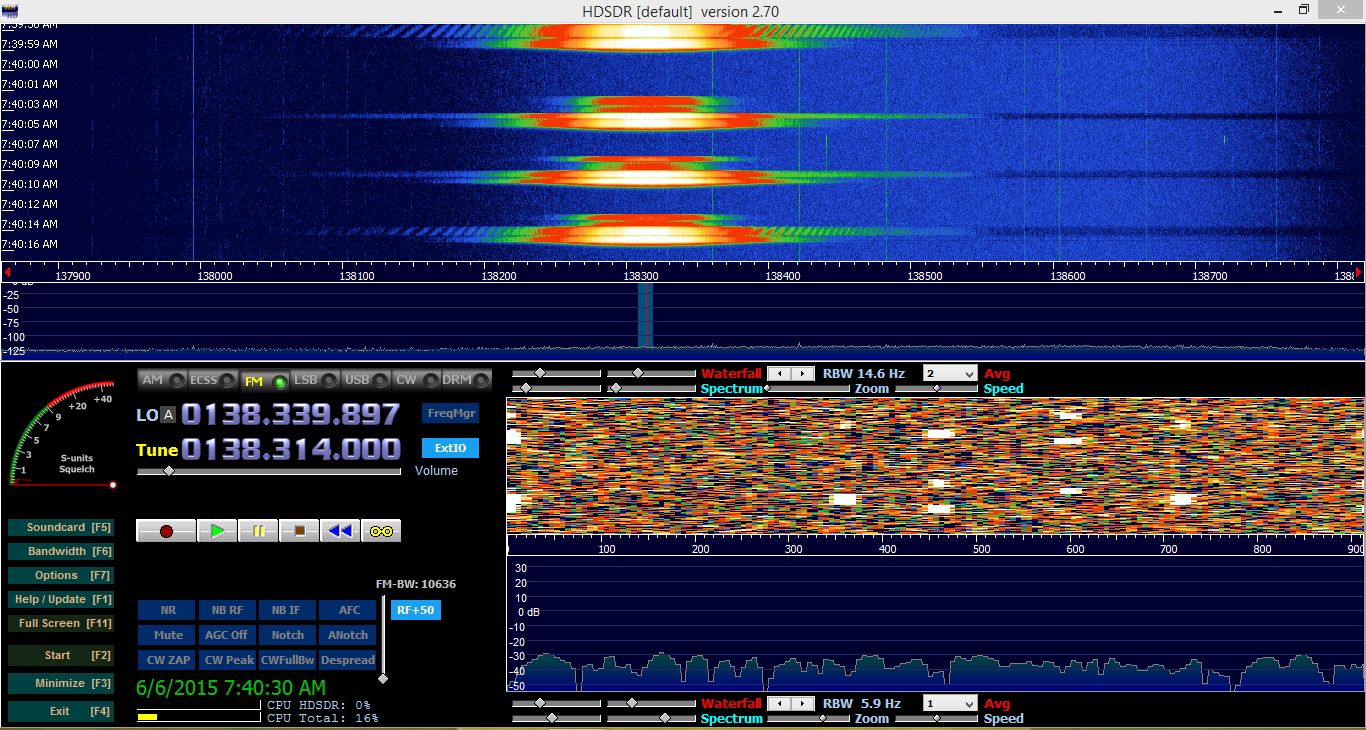Click the green play button
The width and height of the screenshot is (1366, 730).
[x=217, y=531]
